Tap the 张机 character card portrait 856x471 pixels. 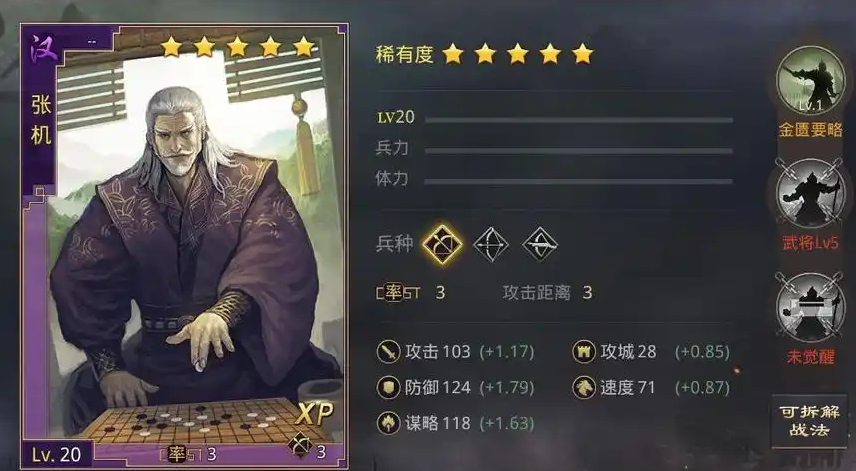click(x=184, y=246)
